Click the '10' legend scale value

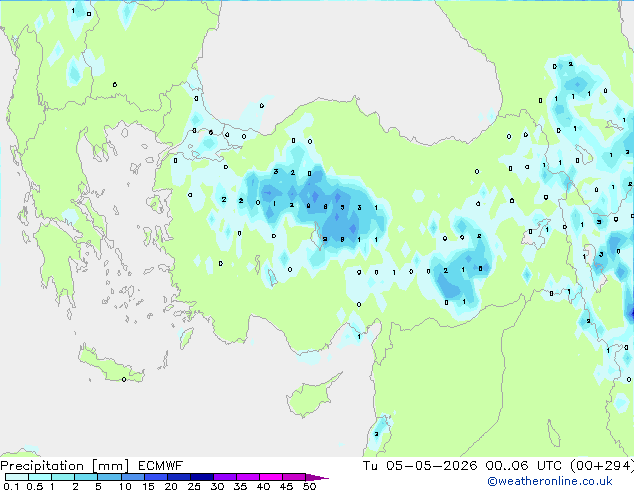pos(125,486)
